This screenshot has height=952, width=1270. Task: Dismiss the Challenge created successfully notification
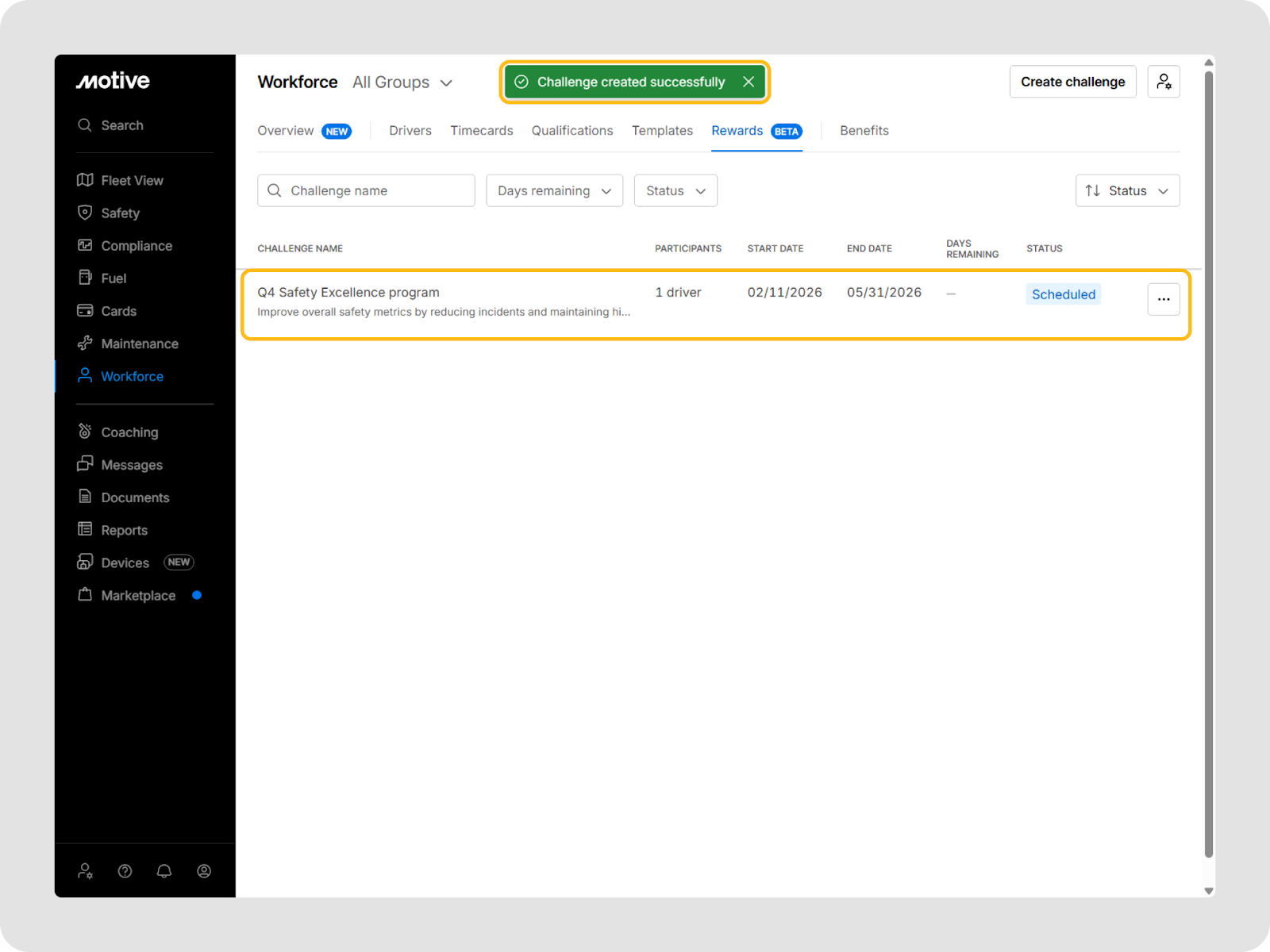pyautogui.click(x=749, y=82)
